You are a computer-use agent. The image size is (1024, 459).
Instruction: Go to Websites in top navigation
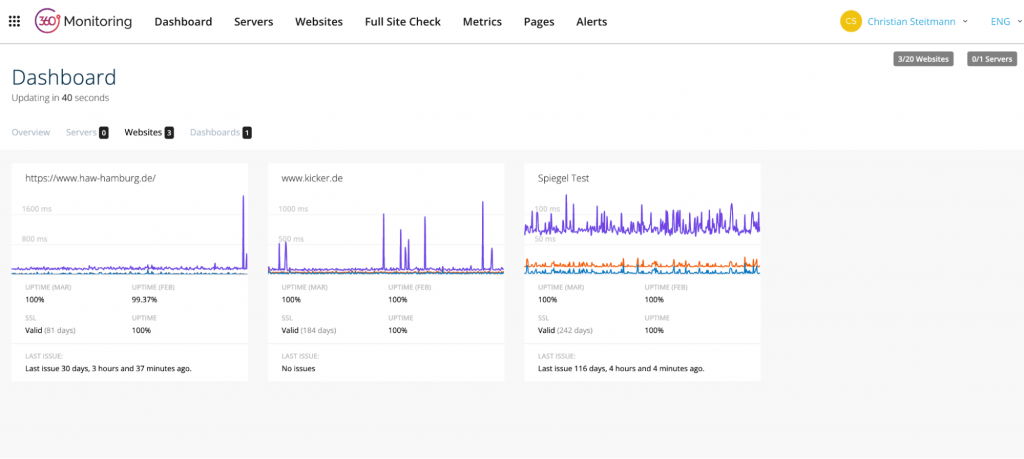(x=319, y=22)
